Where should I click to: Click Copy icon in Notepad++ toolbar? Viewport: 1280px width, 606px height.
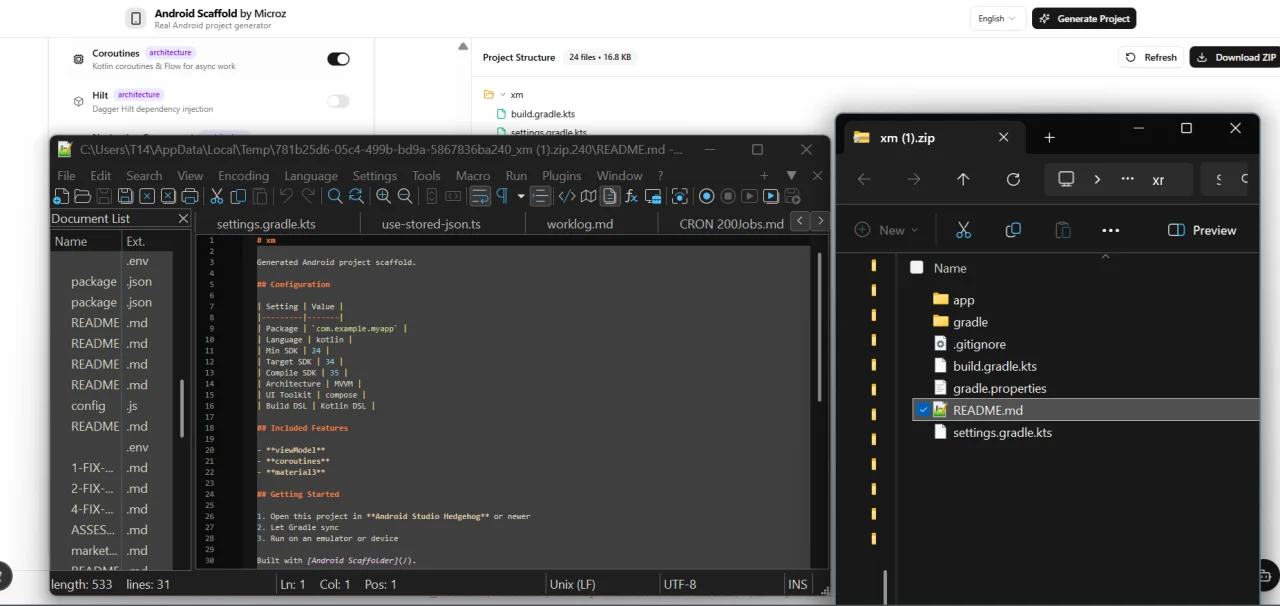pos(238,196)
